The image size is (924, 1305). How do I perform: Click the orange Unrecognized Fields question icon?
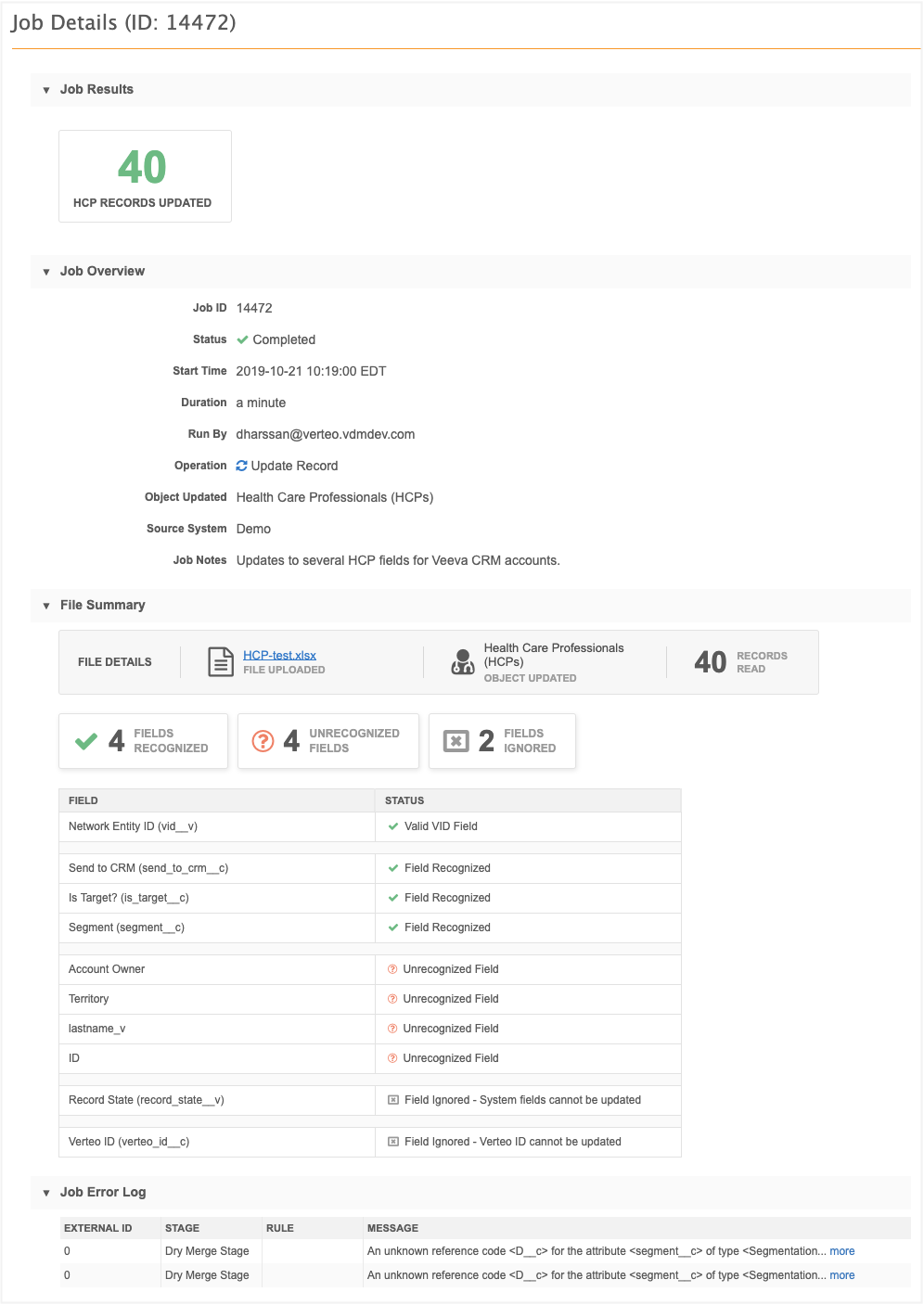point(263,741)
